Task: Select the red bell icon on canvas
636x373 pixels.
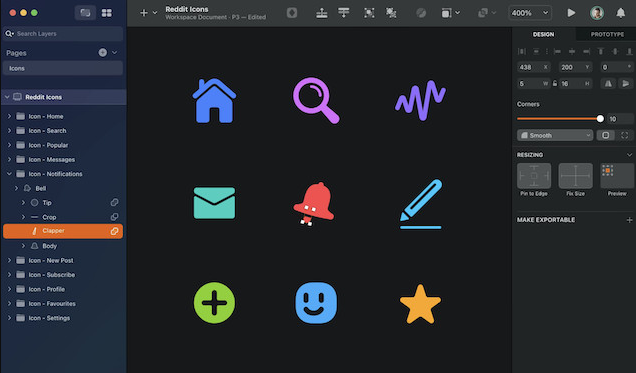Action: coord(314,203)
